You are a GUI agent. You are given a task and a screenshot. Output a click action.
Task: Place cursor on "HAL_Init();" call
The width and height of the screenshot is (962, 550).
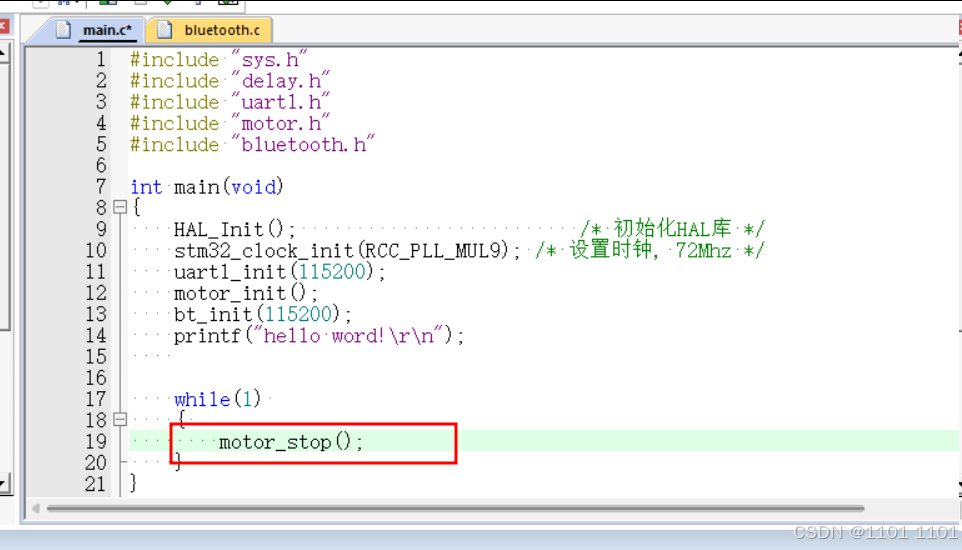point(235,229)
